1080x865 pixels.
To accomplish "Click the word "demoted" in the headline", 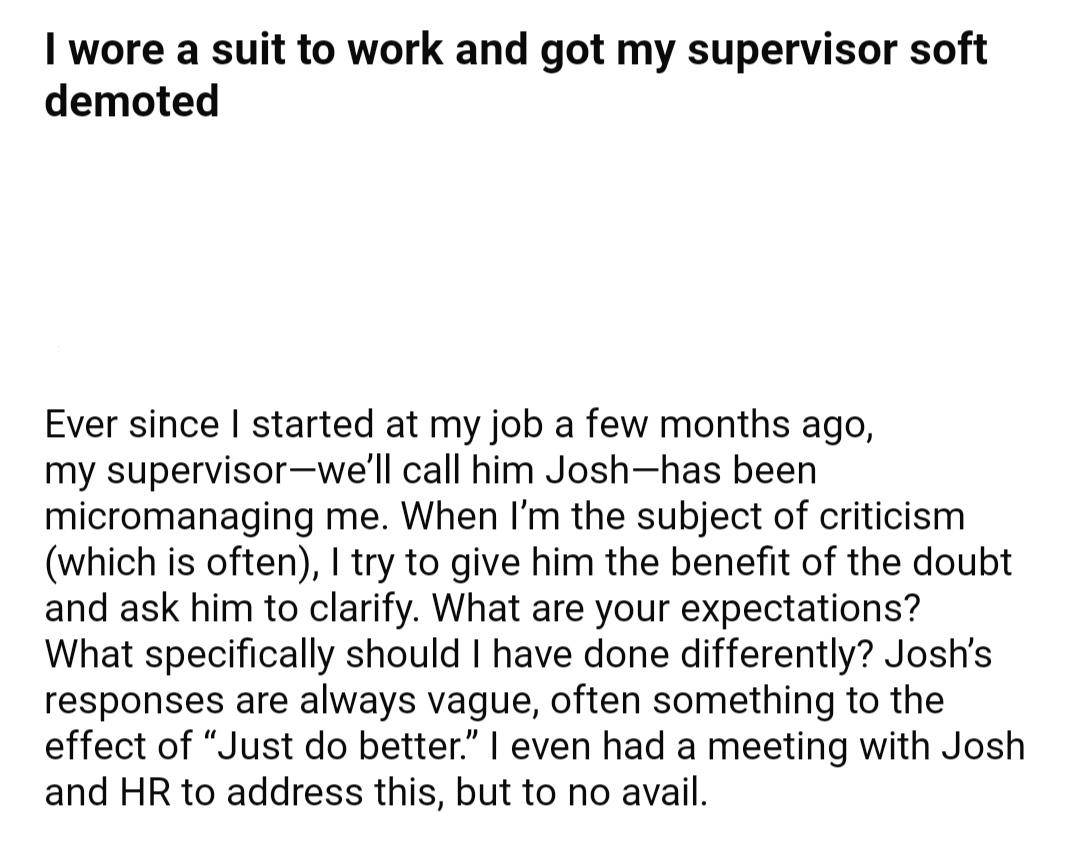I will coord(132,101).
